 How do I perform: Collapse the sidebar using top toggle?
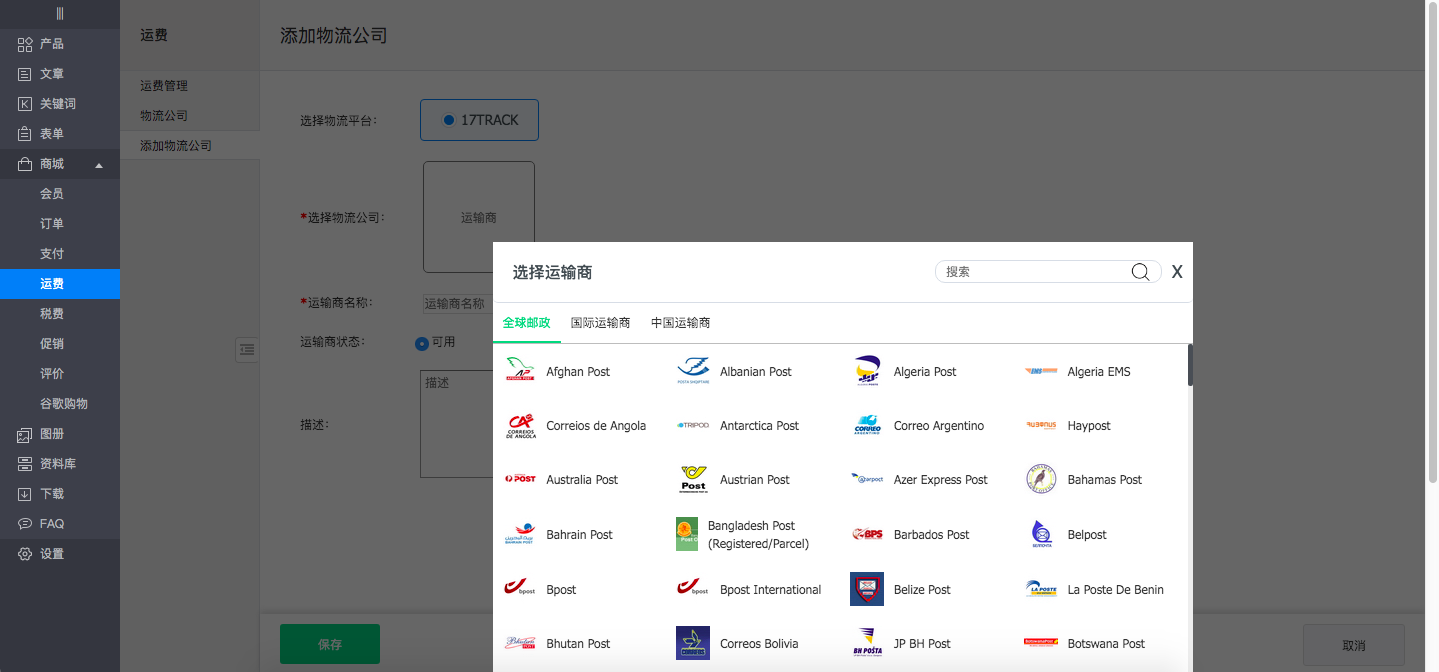tap(59, 14)
